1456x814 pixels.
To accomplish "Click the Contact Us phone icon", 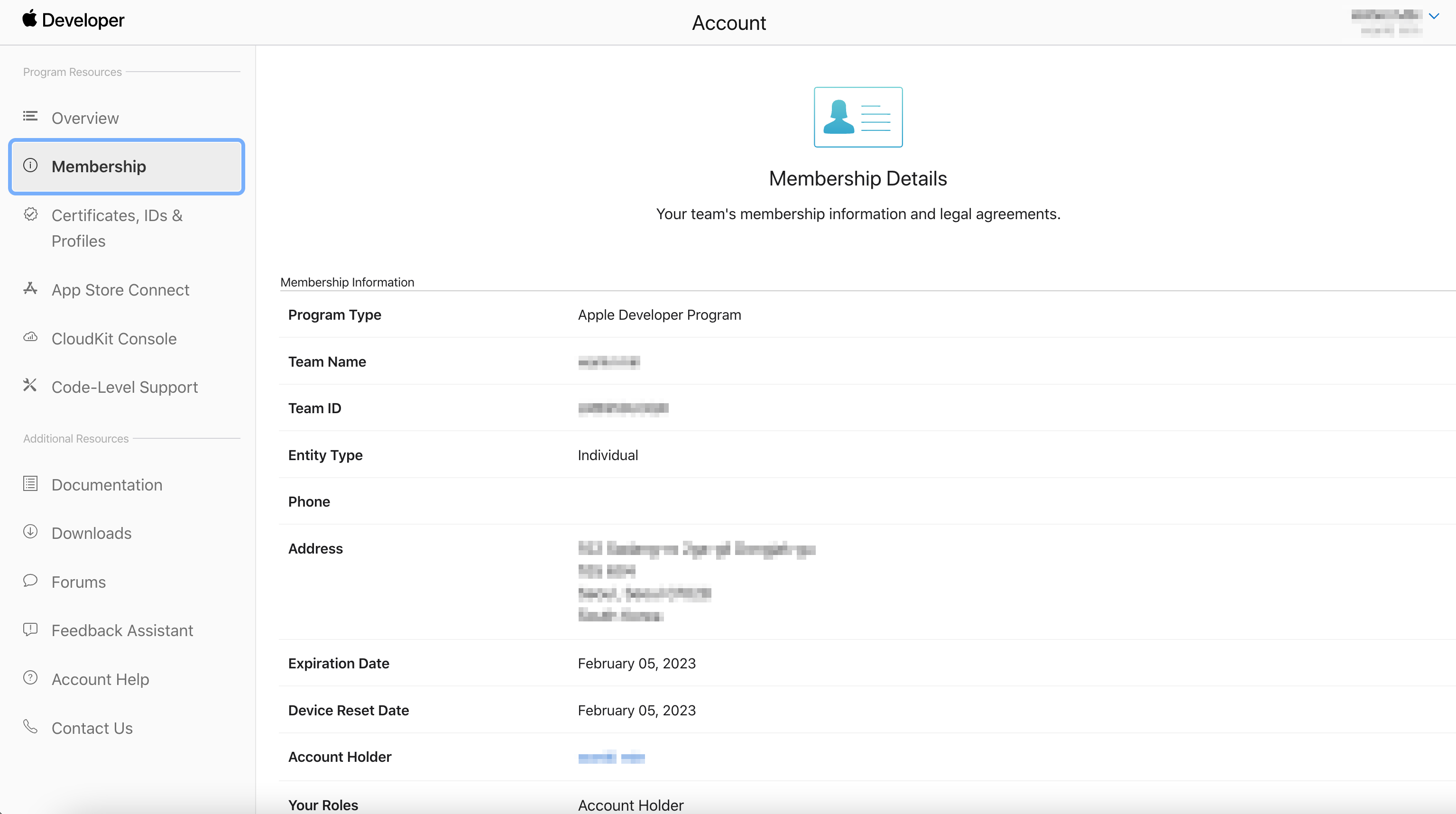I will [x=30, y=726].
